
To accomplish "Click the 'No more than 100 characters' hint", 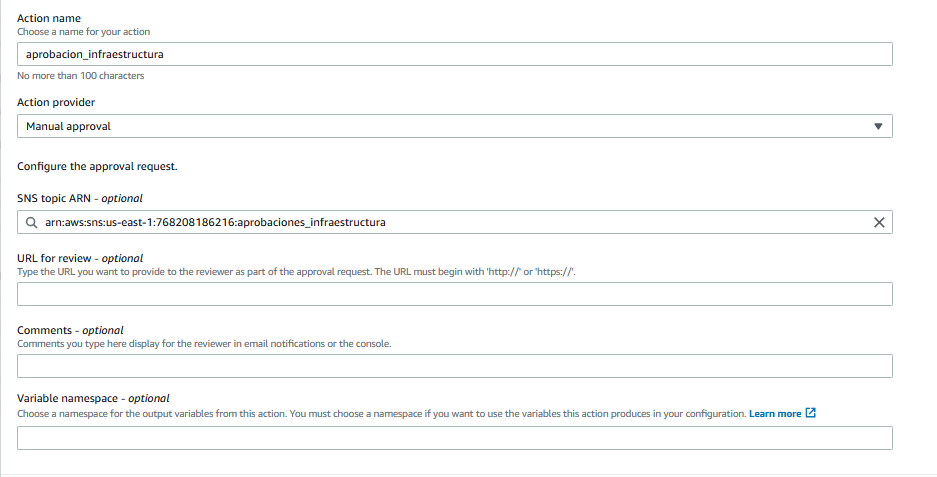I will (x=80, y=76).
